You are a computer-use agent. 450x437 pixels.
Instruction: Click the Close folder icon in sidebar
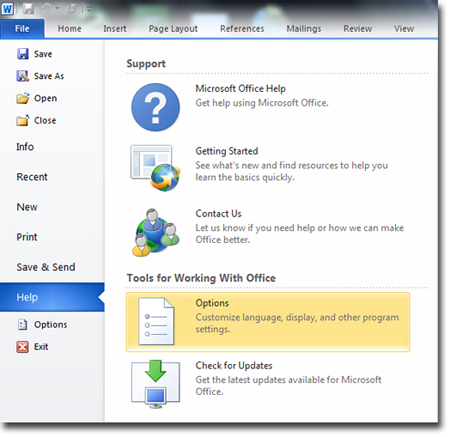click(x=23, y=120)
